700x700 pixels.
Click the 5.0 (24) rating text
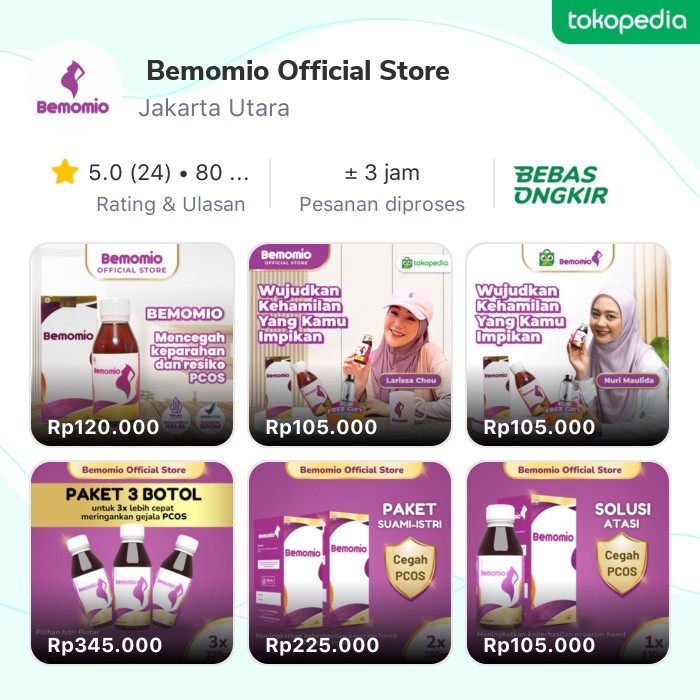coord(129,172)
